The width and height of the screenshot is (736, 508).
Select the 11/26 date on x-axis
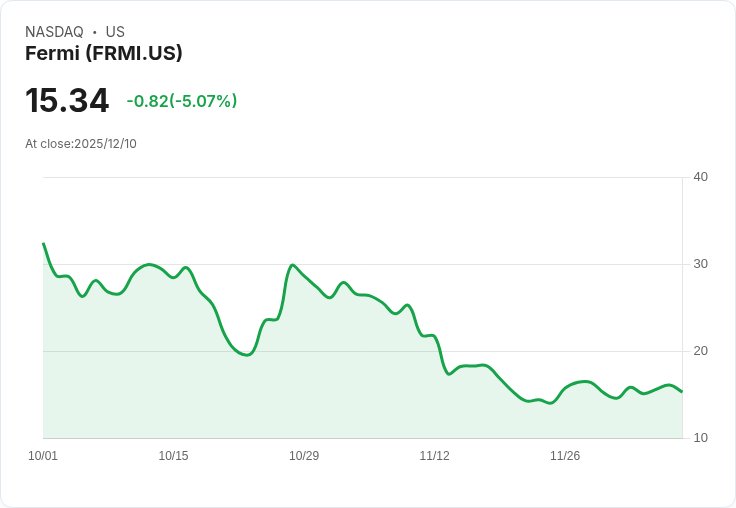point(565,456)
